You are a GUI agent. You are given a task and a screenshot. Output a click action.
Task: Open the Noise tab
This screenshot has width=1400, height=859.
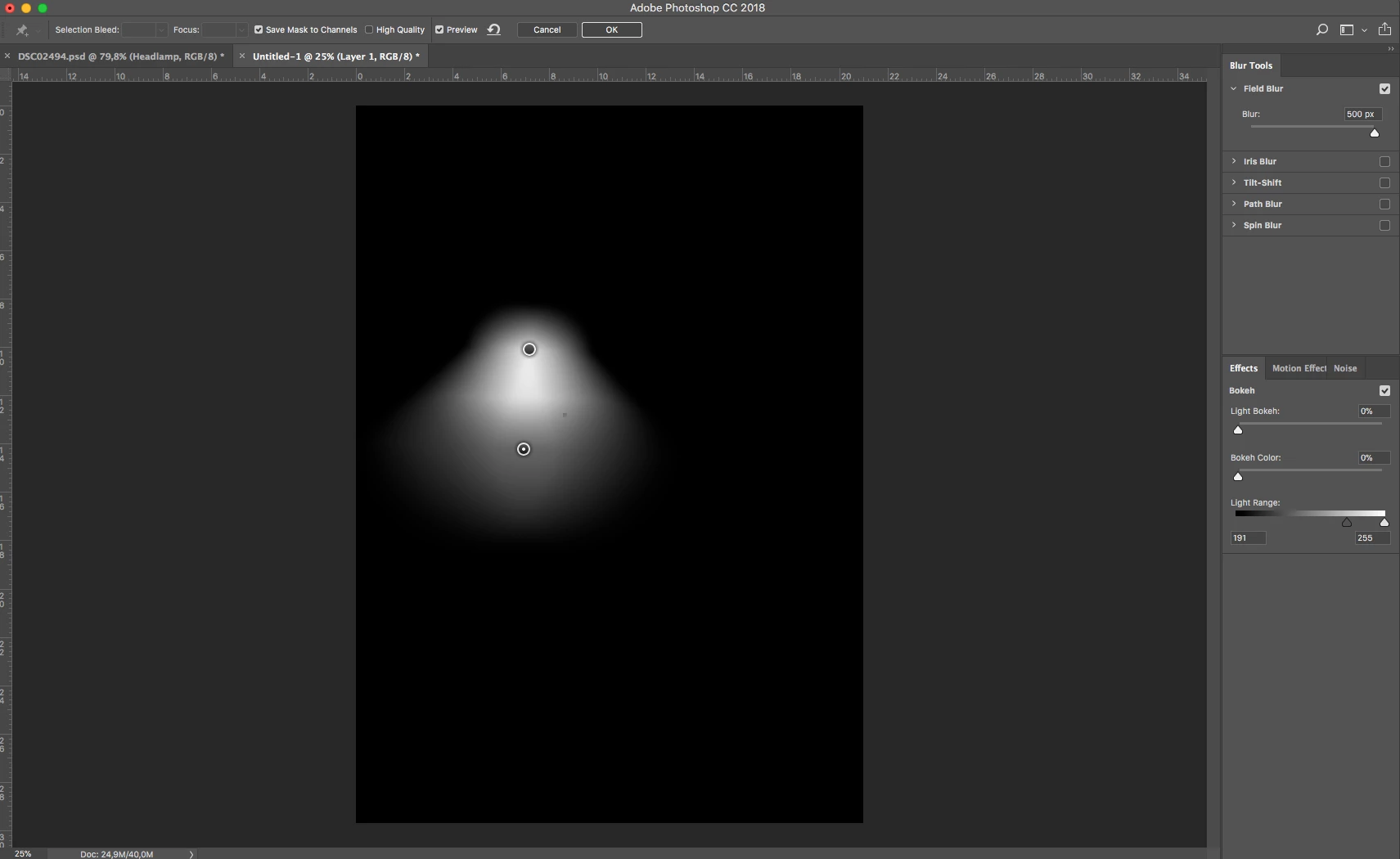coord(1345,368)
